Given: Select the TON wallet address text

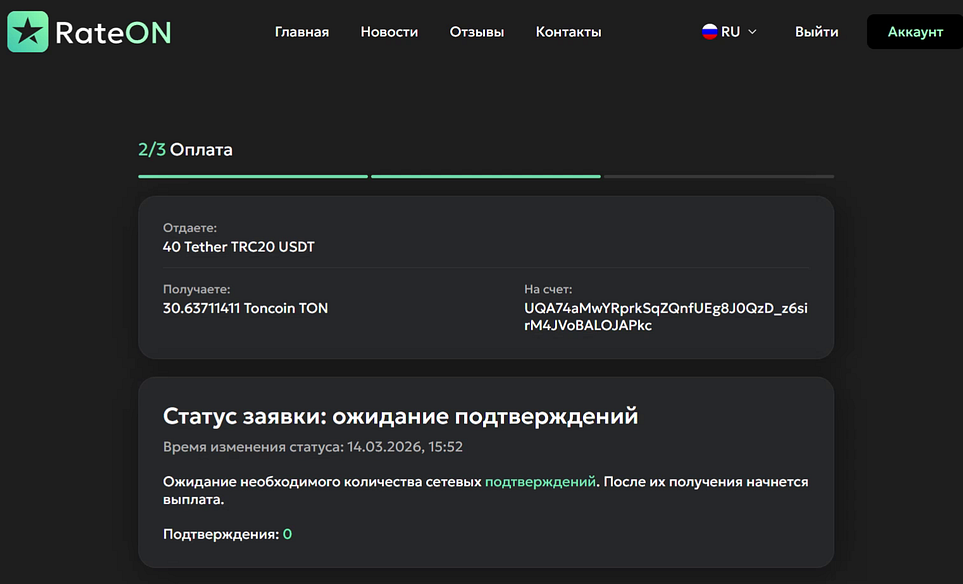Looking at the screenshot, I should click(x=665, y=317).
